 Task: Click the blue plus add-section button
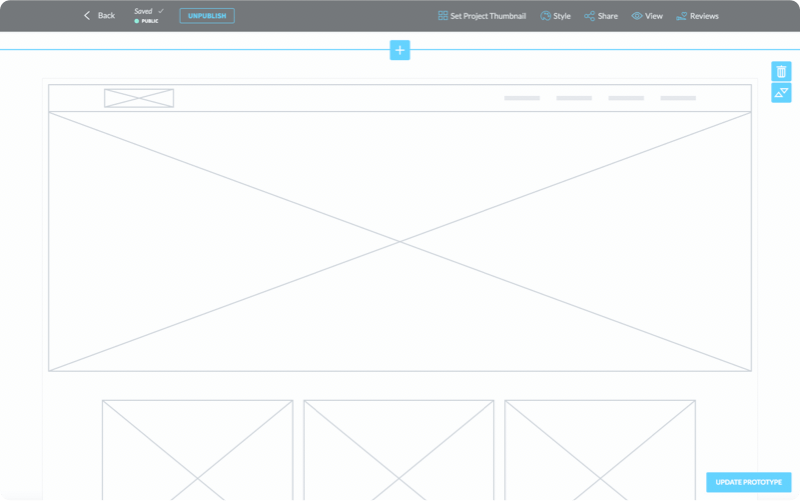coord(400,50)
